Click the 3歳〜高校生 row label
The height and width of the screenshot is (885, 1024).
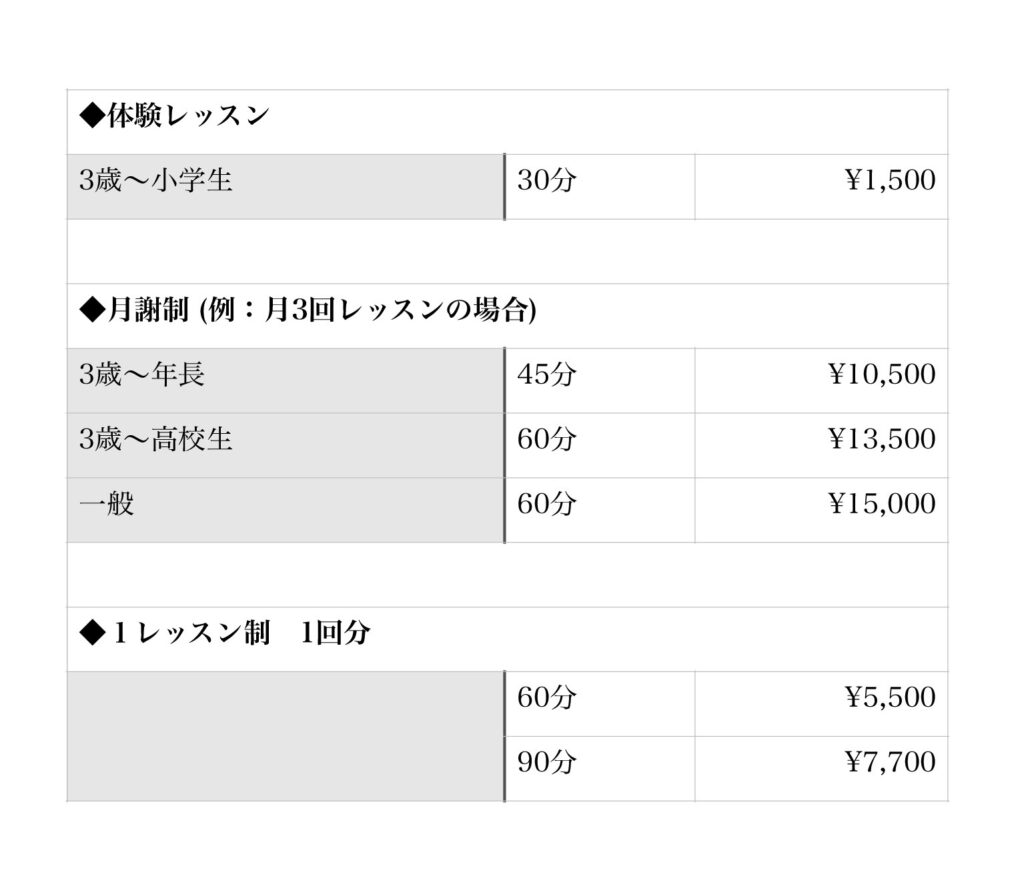click(285, 445)
